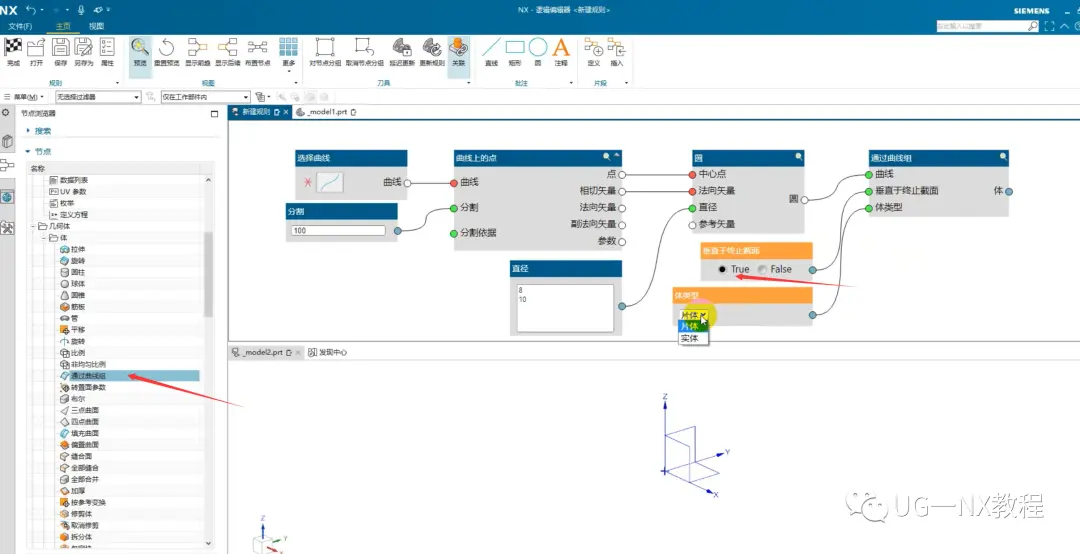Image resolution: width=1080 pixels, height=554 pixels.
Task: Click the 对节点分组 group nodes icon
Action: [324, 48]
